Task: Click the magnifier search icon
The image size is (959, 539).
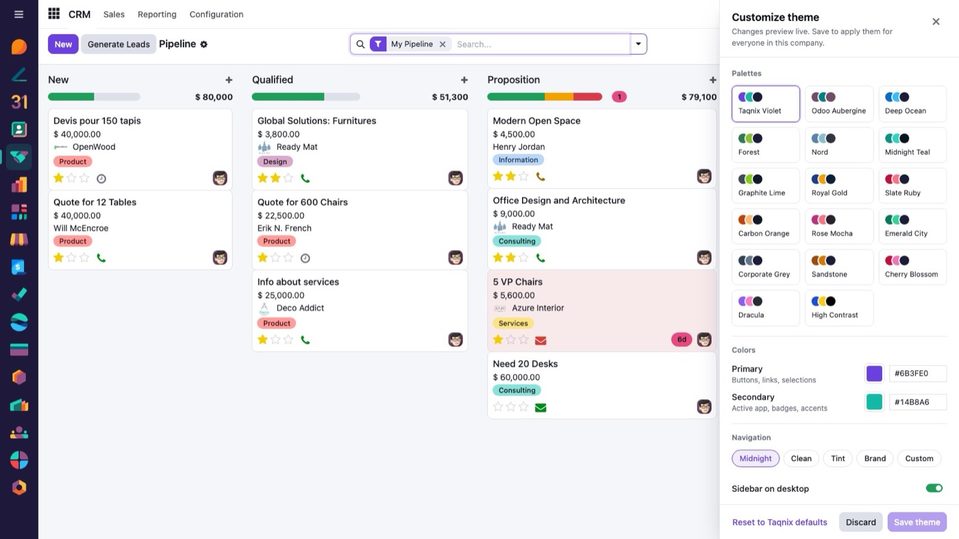Action: 360,44
